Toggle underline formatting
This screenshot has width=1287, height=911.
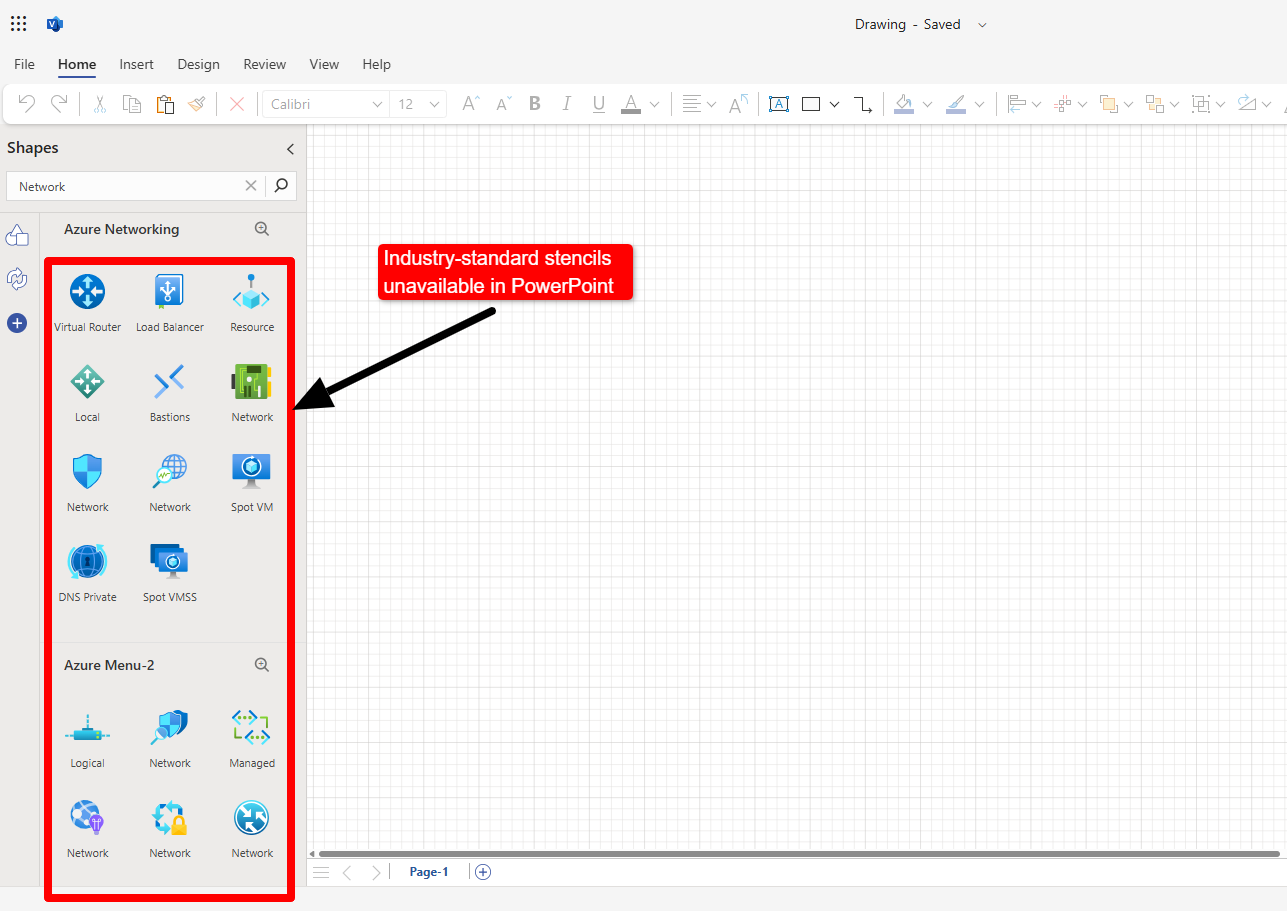[x=599, y=104]
